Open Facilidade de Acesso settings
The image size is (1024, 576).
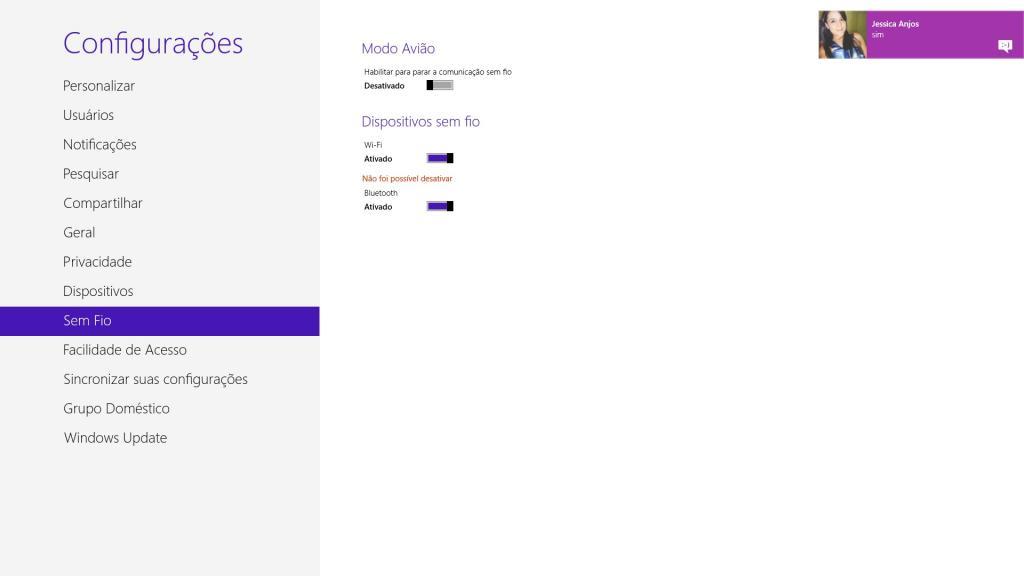pos(125,350)
